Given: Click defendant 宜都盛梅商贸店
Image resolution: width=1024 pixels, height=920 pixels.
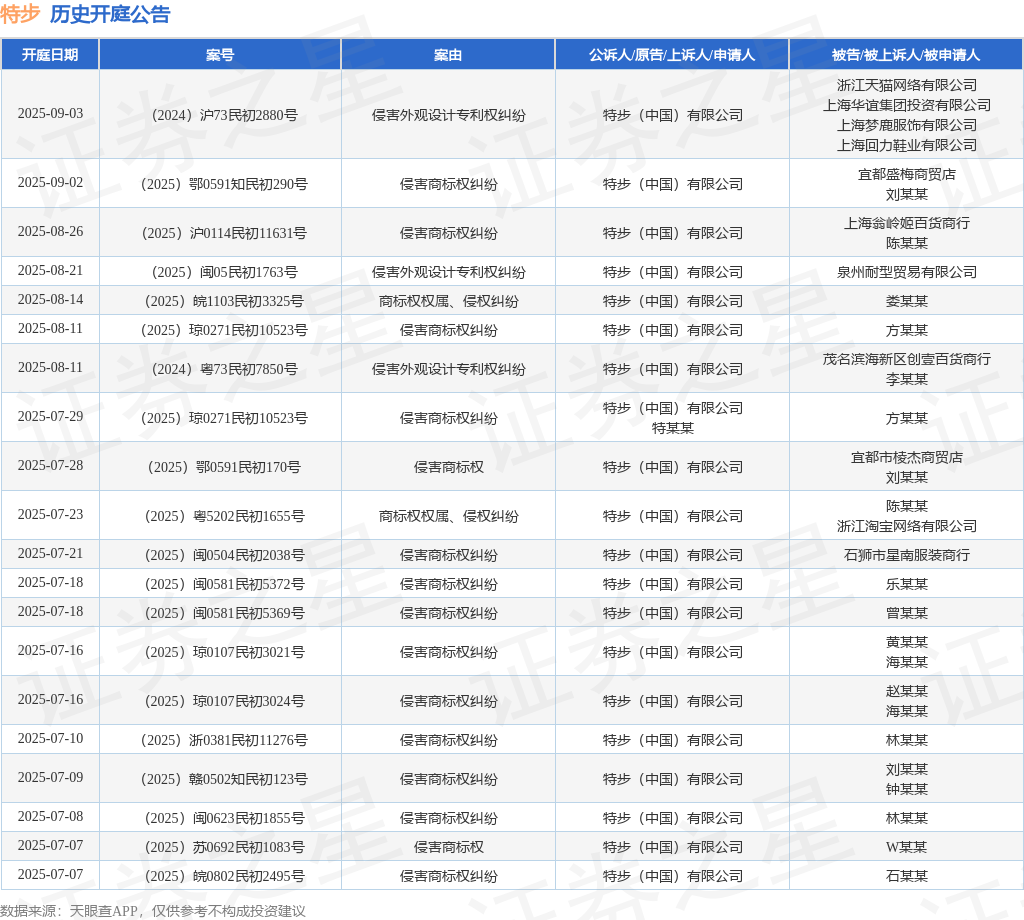Looking at the screenshot, I should click(906, 174).
